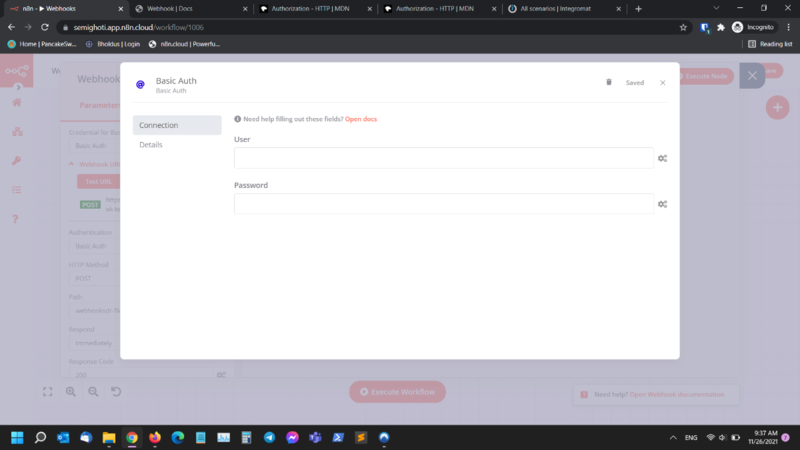Image resolution: width=800 pixels, height=450 pixels.
Task: Open the Chrome three-dot menu
Action: [x=789, y=27]
